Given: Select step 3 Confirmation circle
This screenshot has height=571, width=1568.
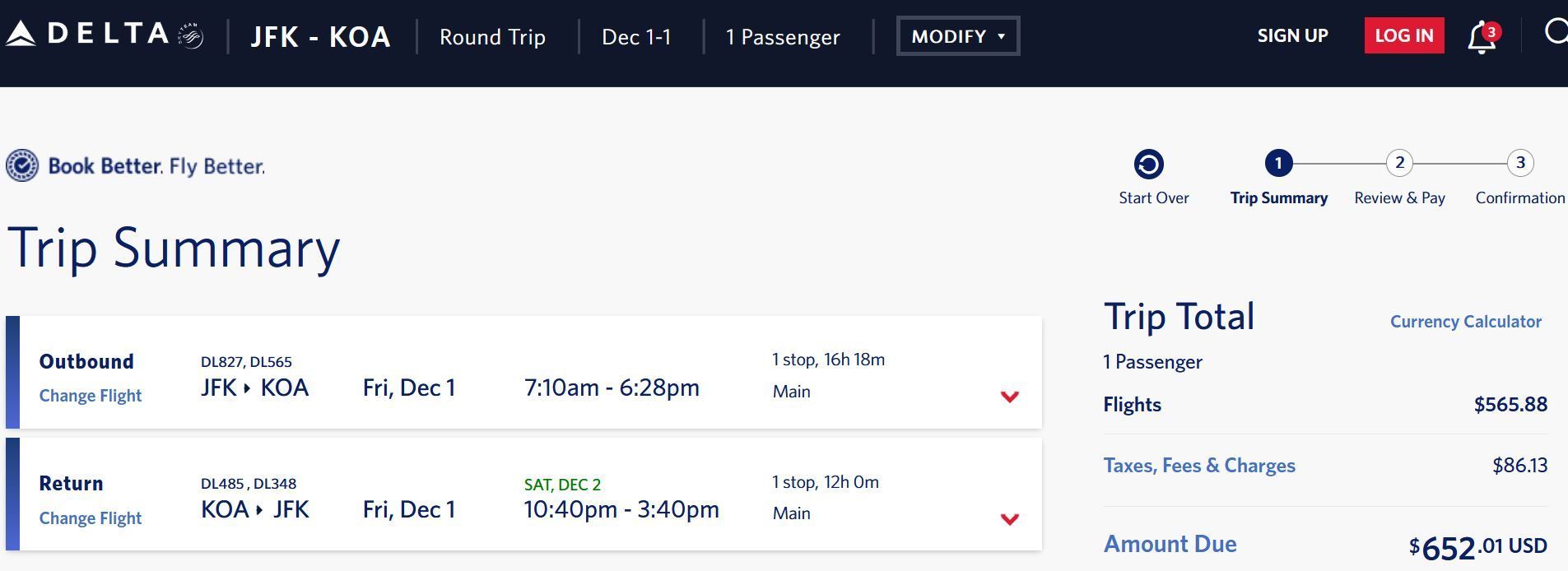Looking at the screenshot, I should click(1520, 163).
